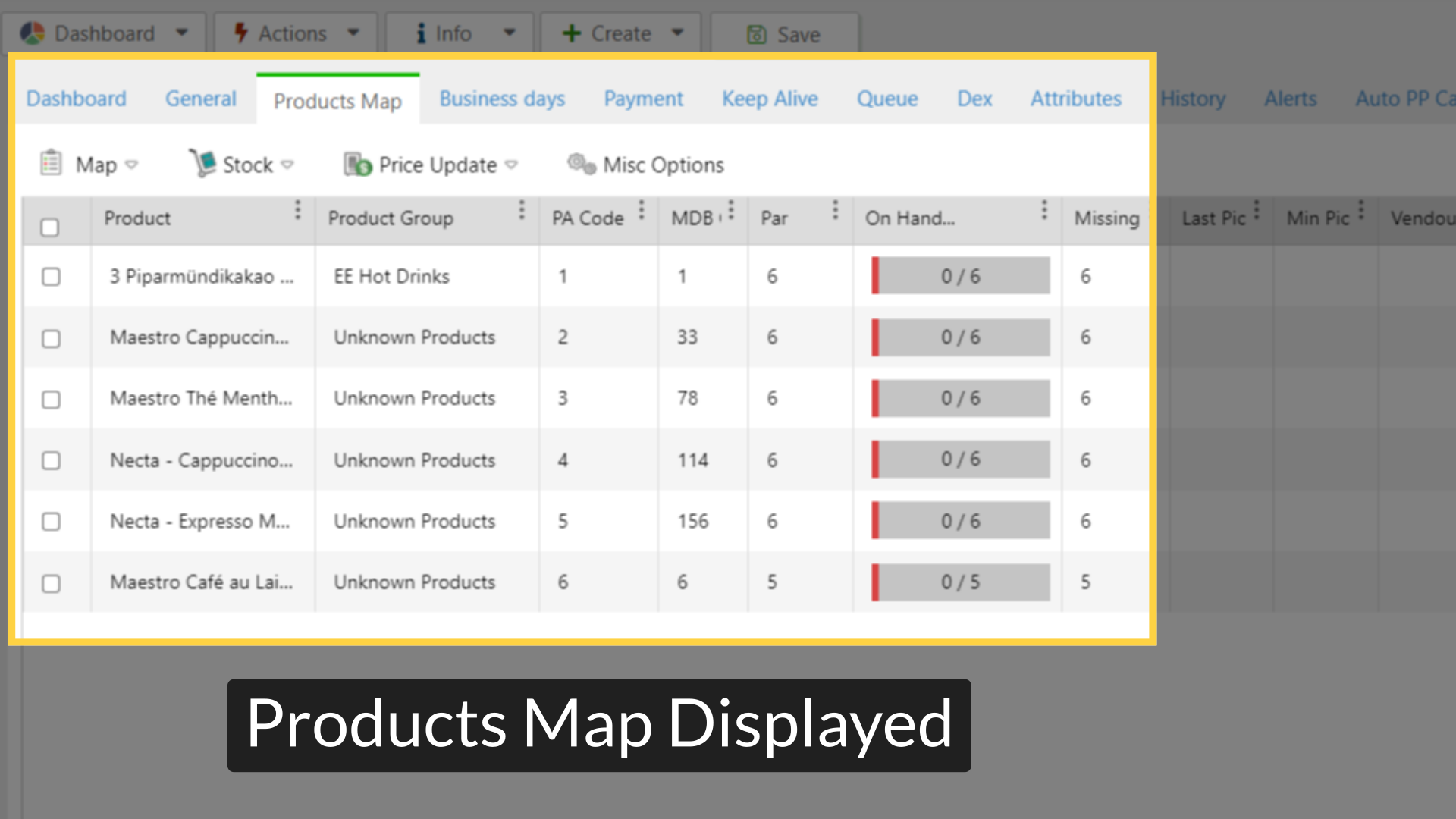Open the Keep Alive tab
Viewport: 1456px width, 819px height.
(770, 99)
